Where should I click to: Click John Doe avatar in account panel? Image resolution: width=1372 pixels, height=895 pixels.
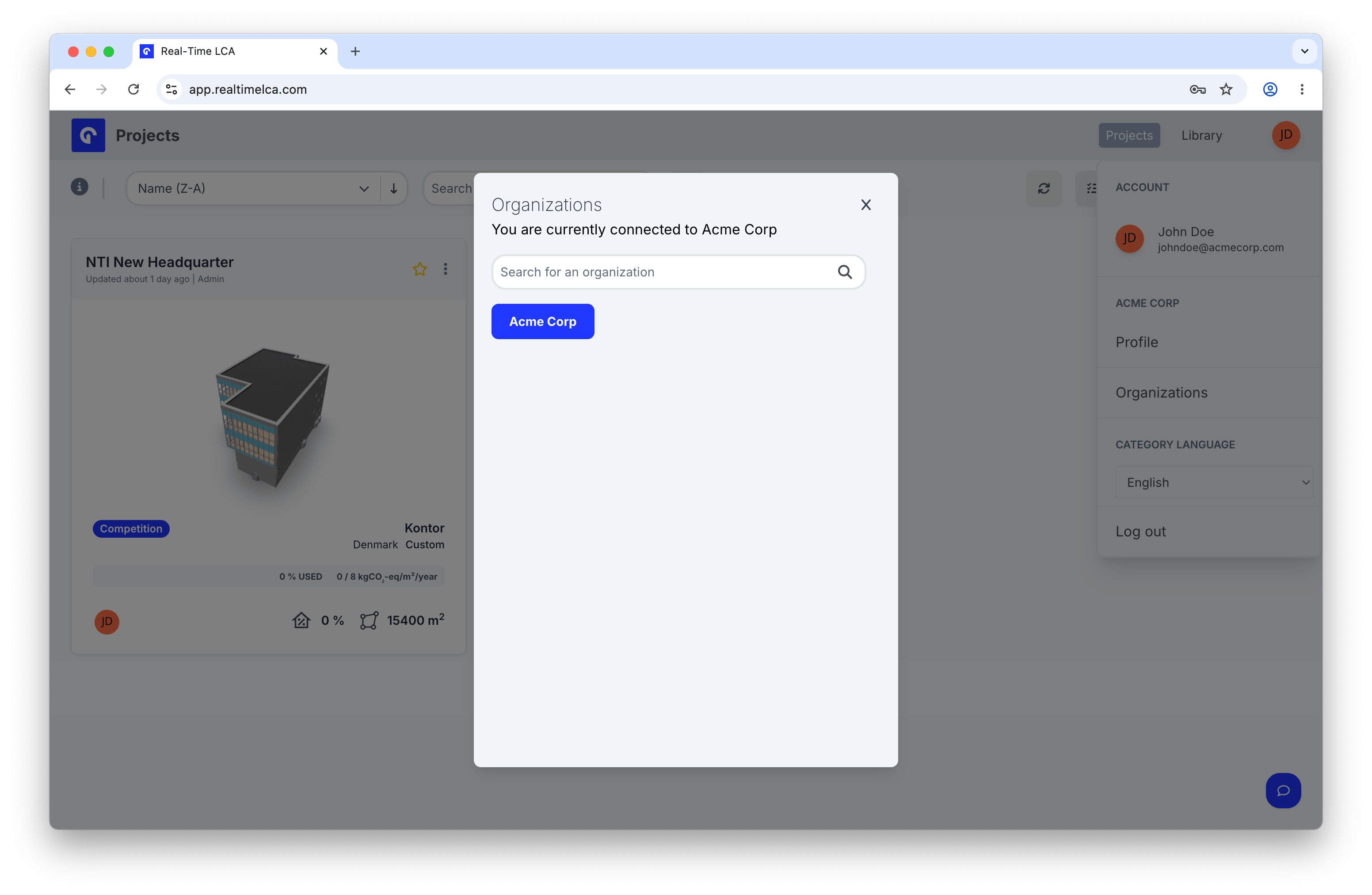(1129, 238)
